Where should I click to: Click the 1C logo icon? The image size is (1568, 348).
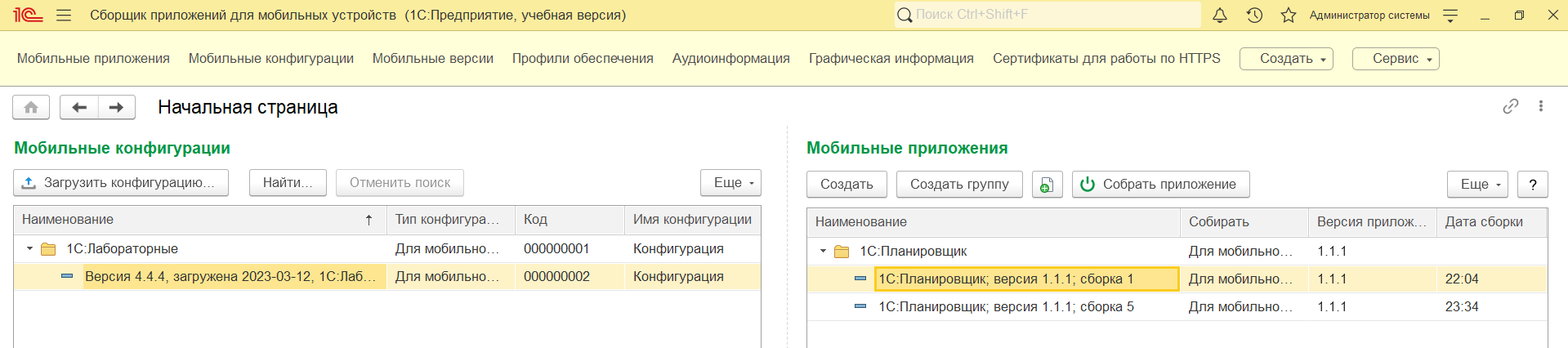(28, 15)
